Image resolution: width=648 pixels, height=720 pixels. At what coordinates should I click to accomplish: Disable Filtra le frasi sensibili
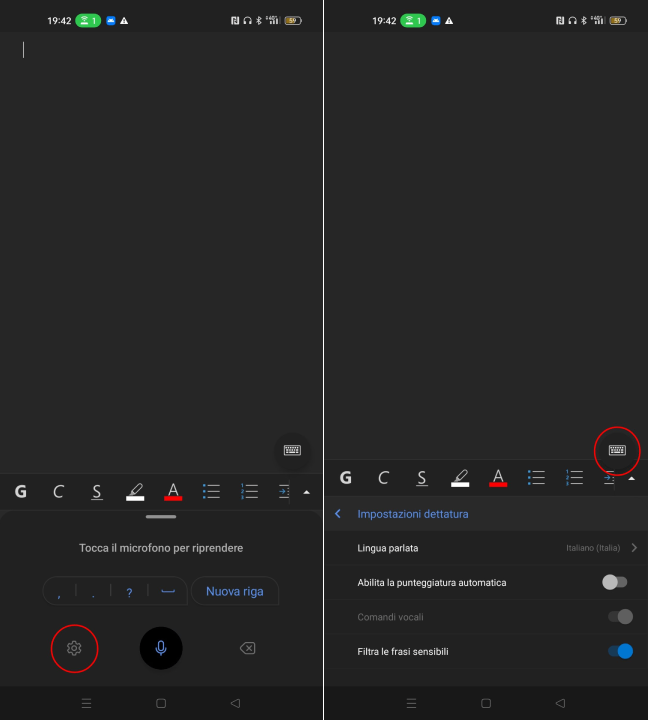(620, 651)
